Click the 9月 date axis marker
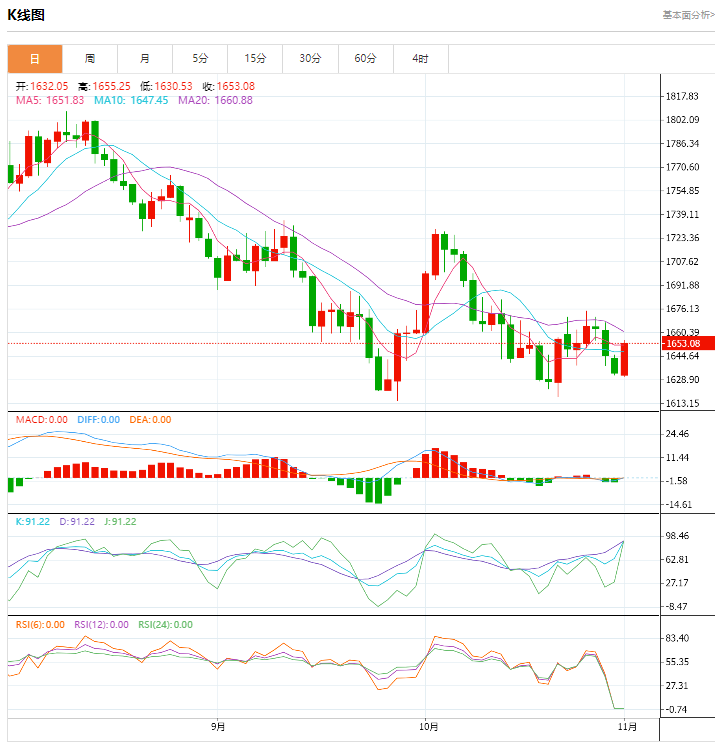Viewport: 715px width, 747px height. 218,725
